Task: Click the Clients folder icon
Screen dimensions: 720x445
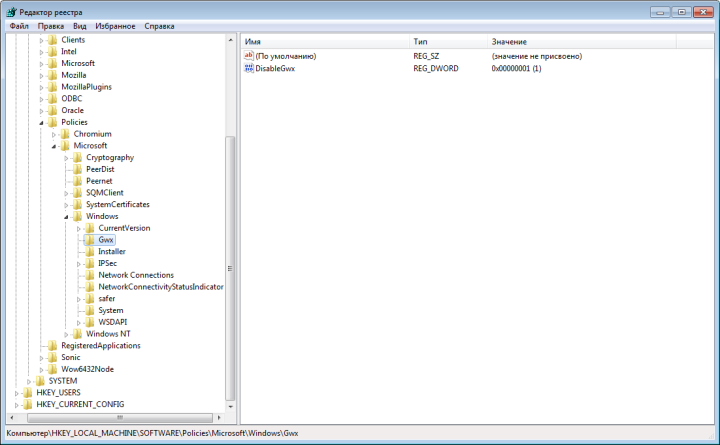Action: coord(53,40)
